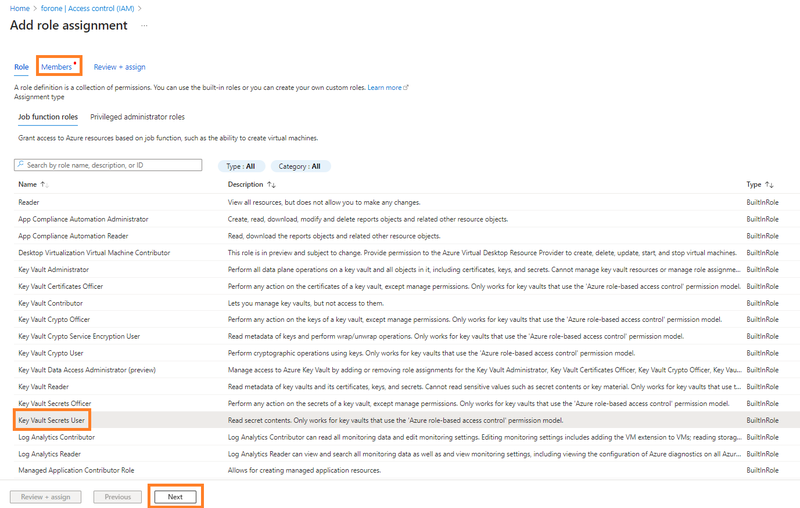The height and width of the screenshot is (508, 800).
Task: Select the Key Vault Reader role
Action: (43, 387)
